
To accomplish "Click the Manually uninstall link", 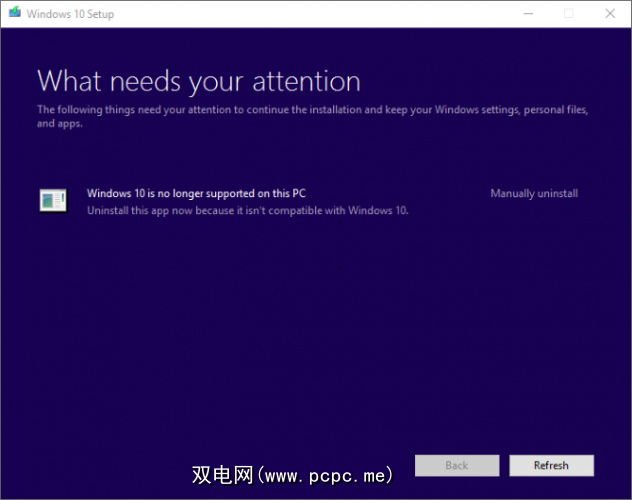I will click(534, 194).
